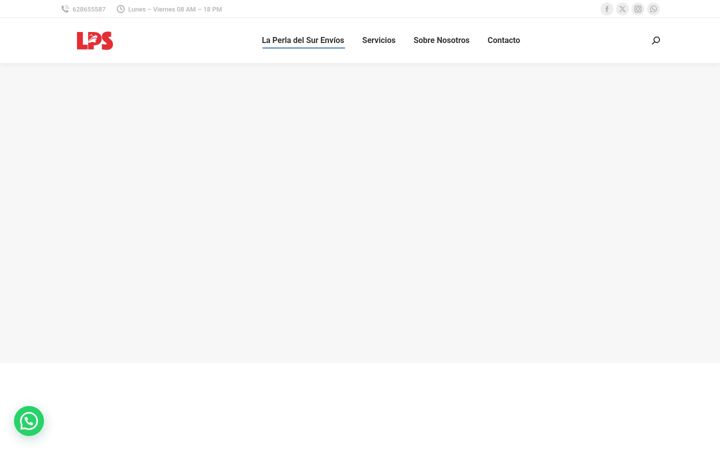Open the Instagram social icon
This screenshot has height=450, width=720.
[x=638, y=9]
